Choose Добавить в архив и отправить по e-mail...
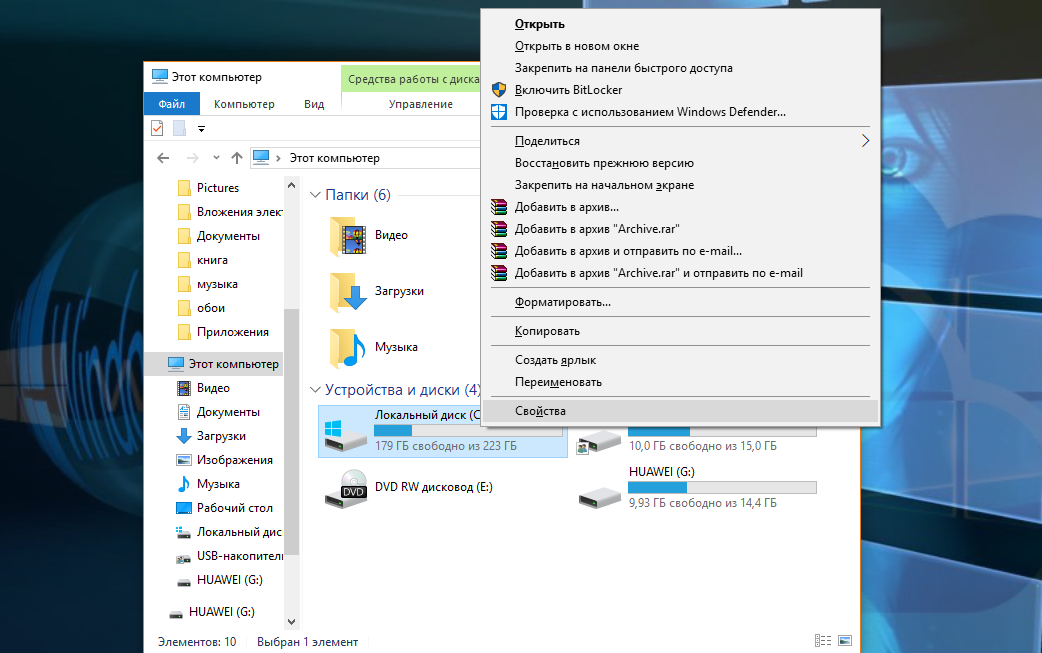The height and width of the screenshot is (653, 1042). (680, 250)
